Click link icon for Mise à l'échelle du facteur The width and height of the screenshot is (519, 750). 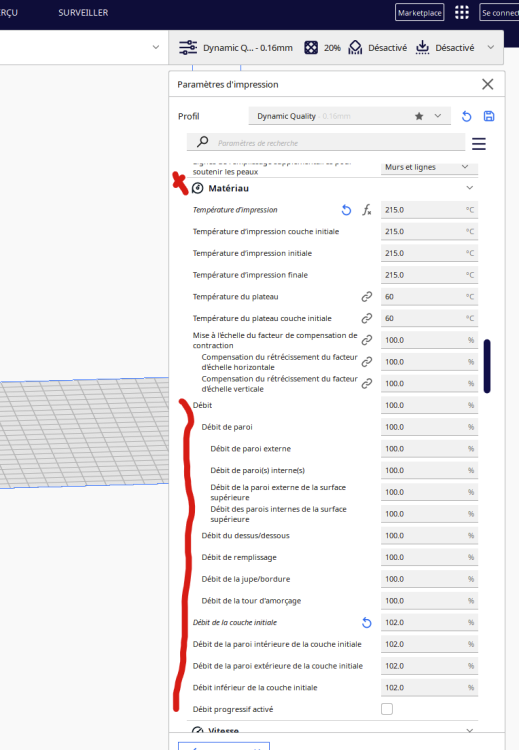point(367,340)
